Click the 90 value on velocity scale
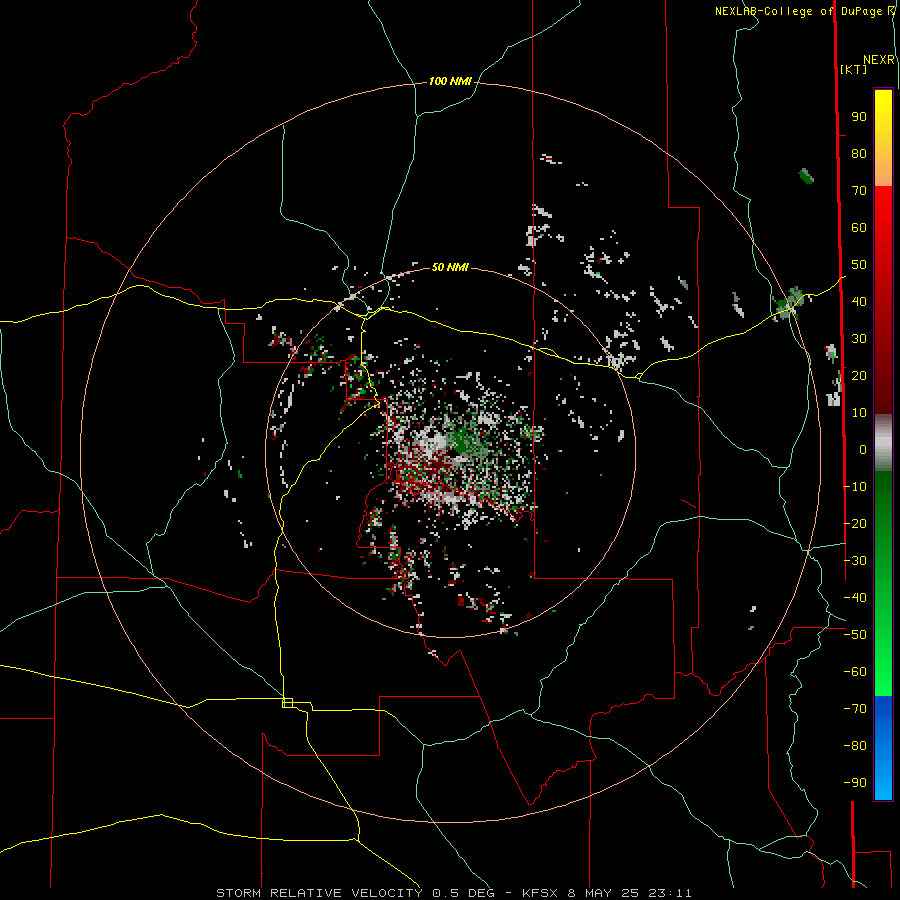Screen dimensions: 900x900 tap(859, 117)
